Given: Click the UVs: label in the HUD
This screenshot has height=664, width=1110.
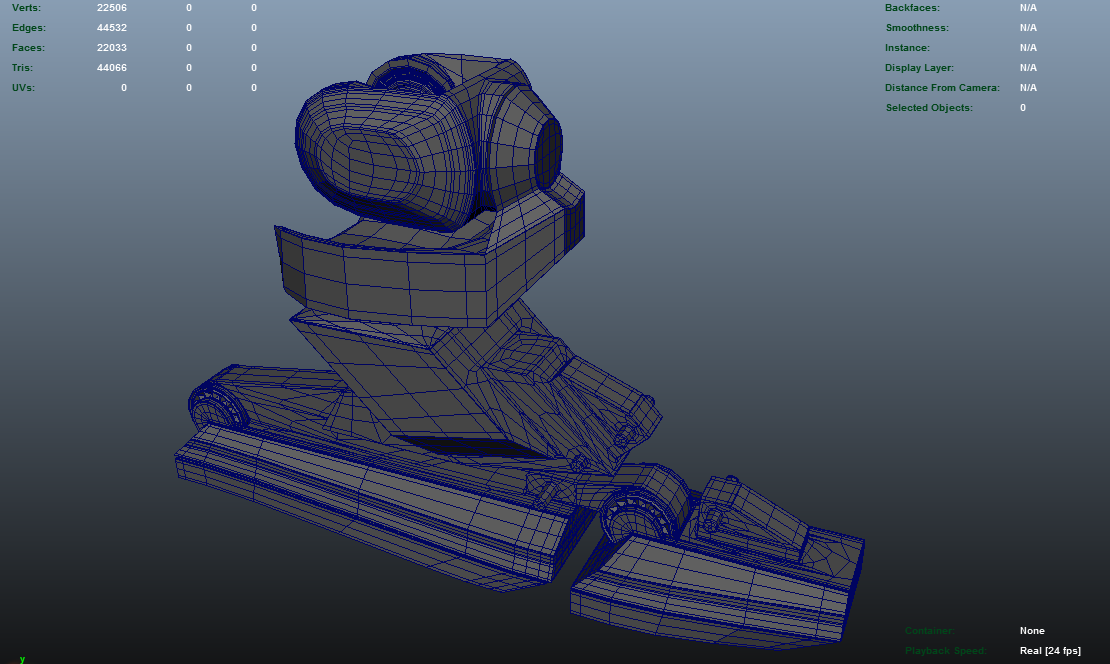Looking at the screenshot, I should pyautogui.click(x=23, y=87).
